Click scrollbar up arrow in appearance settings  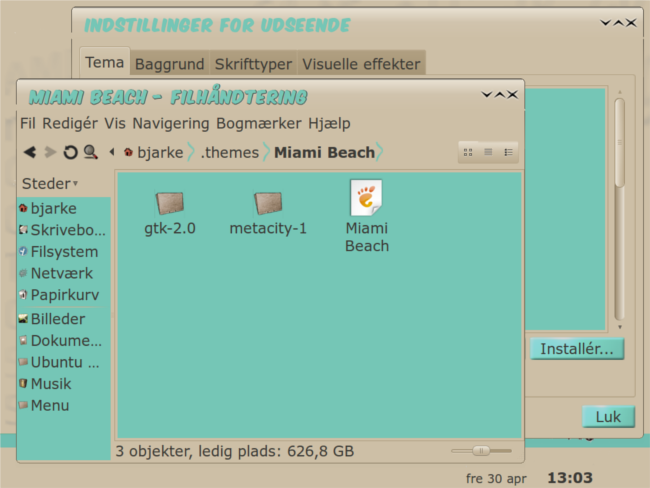coord(620,92)
